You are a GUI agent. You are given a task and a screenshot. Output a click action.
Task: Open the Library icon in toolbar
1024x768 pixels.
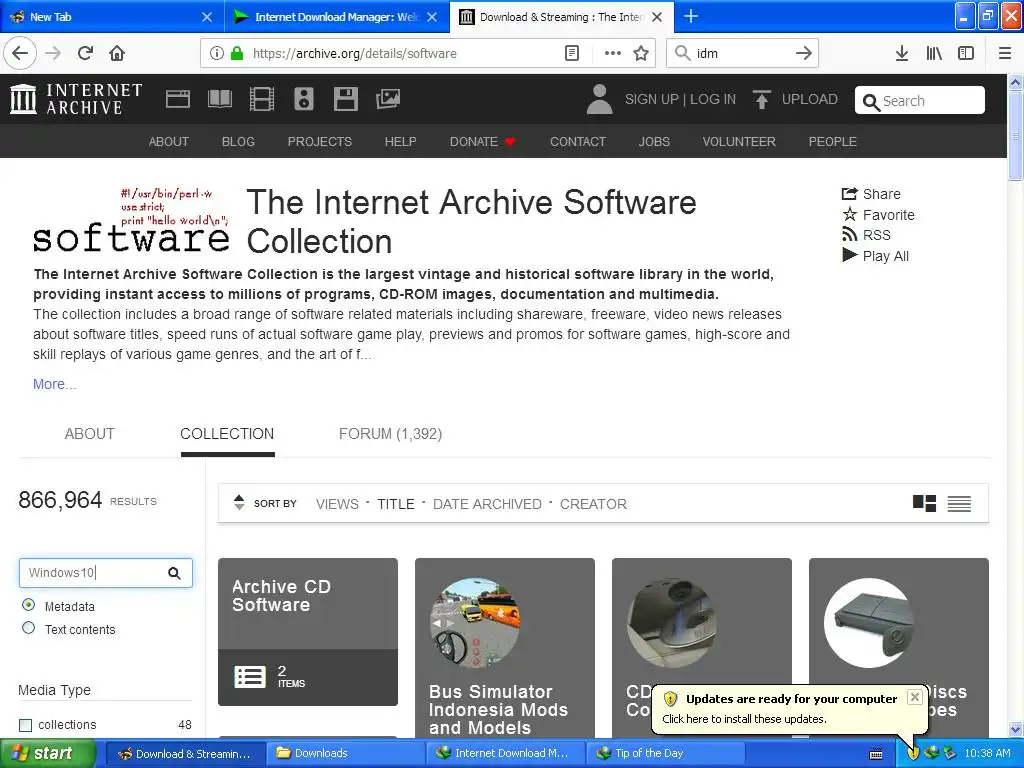click(x=934, y=53)
